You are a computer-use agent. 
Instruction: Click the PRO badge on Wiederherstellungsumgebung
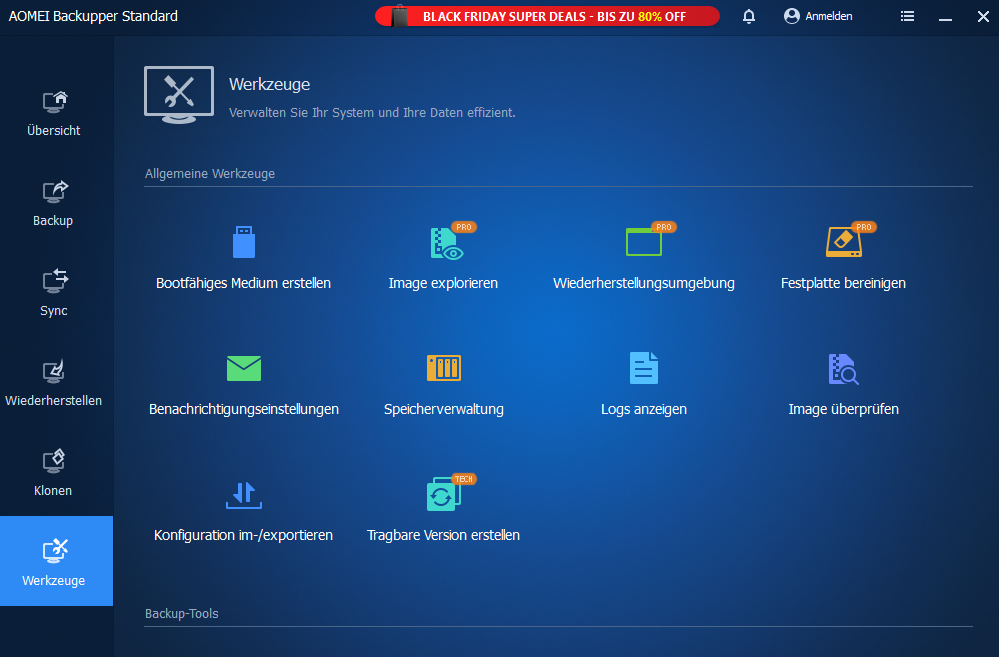click(x=664, y=227)
